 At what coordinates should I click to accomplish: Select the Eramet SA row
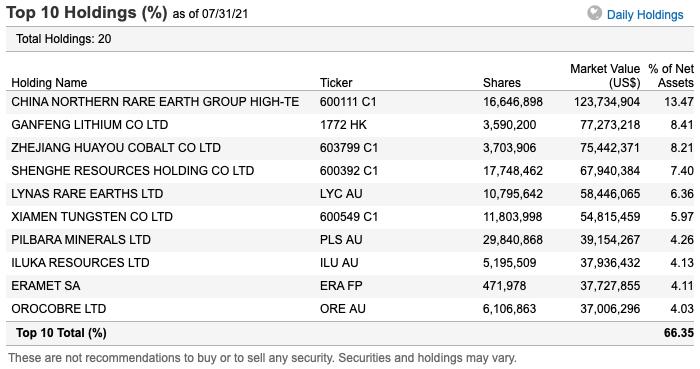(x=350, y=286)
